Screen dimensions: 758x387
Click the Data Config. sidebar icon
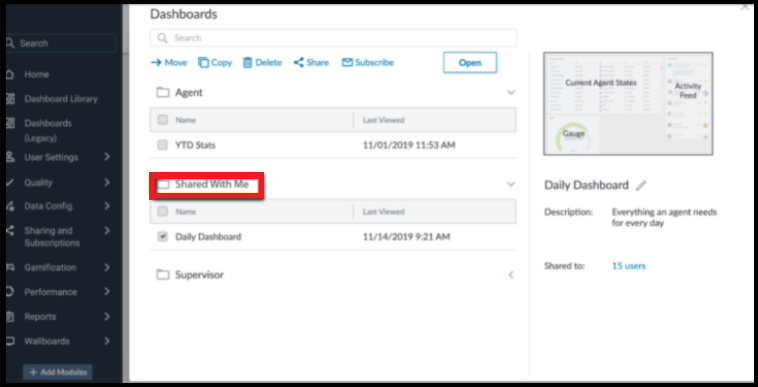coord(10,206)
